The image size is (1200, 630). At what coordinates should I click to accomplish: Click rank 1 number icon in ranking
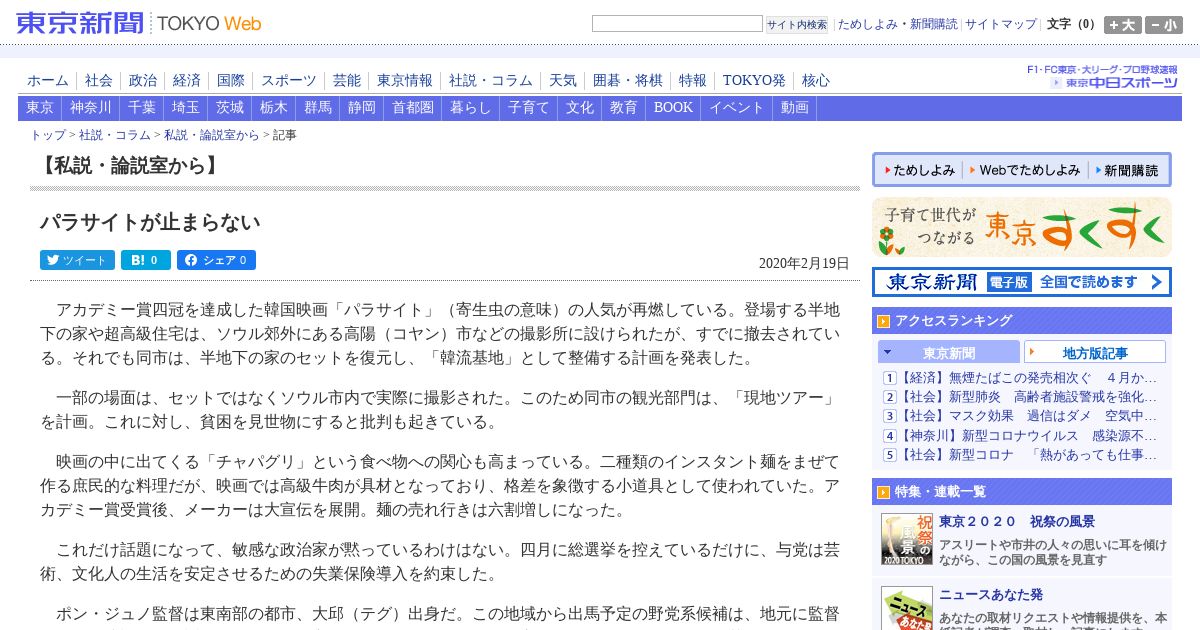889,378
